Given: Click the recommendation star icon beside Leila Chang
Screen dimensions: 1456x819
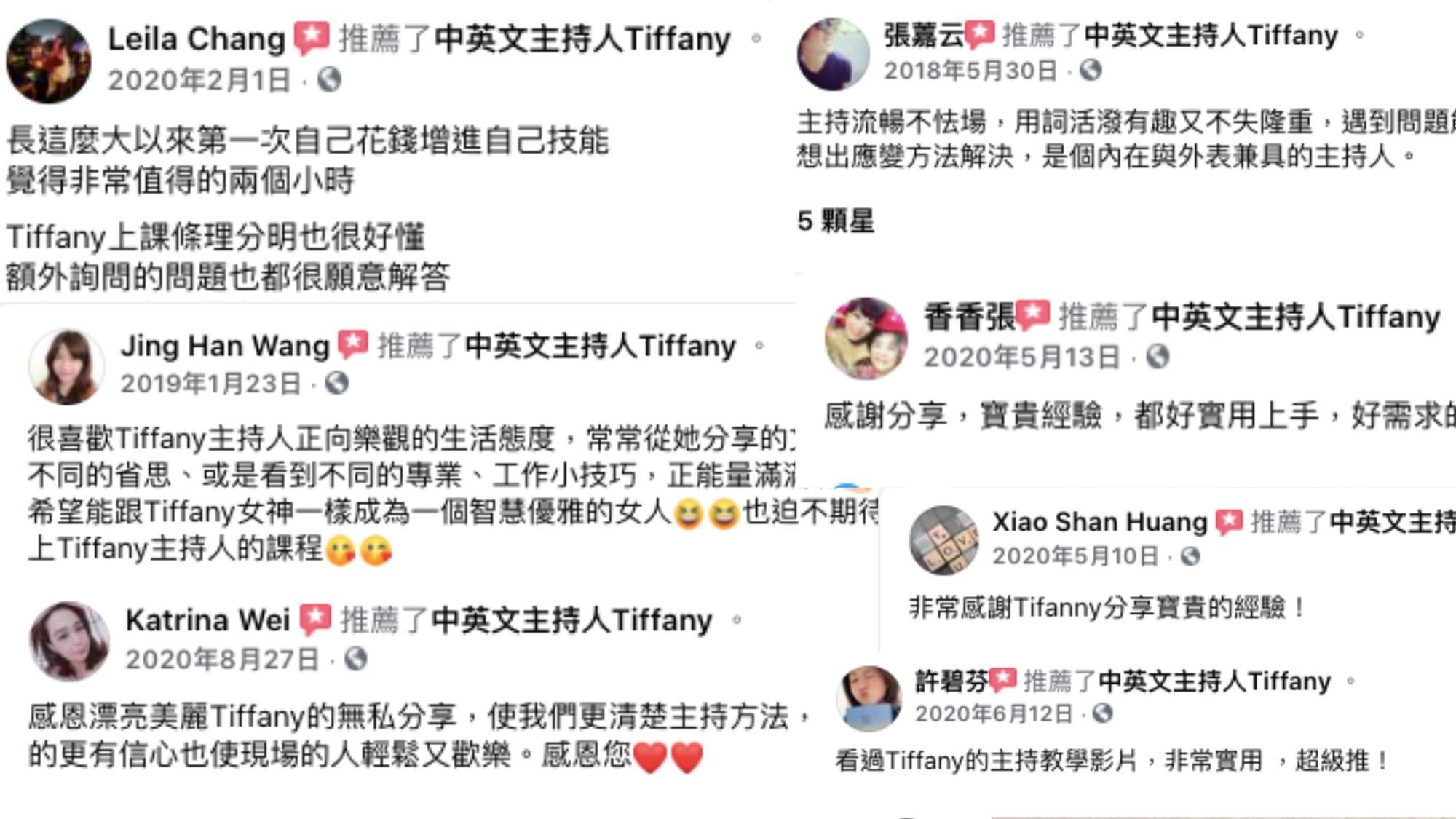Looking at the screenshot, I should pyautogui.click(x=312, y=38).
